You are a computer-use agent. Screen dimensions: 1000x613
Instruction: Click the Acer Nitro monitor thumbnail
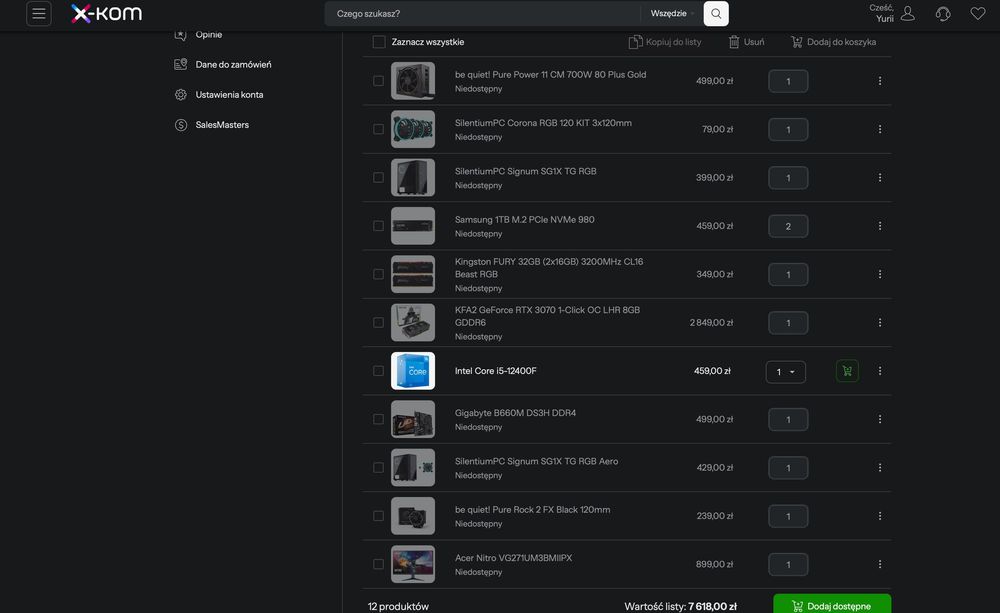(x=413, y=565)
